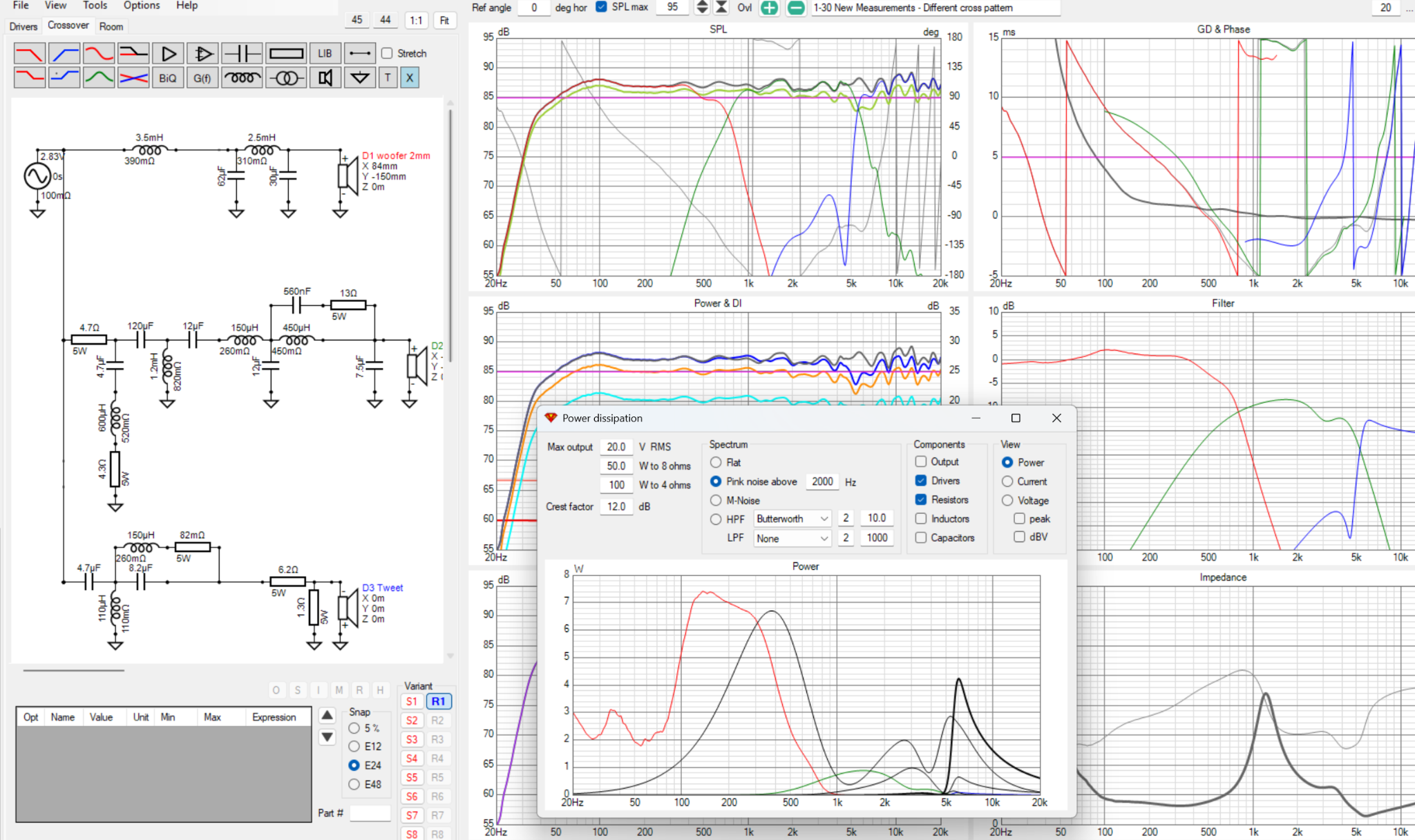The image size is (1415, 840).
Task: Select the blue high-shelf filter tool
Action: pos(64,77)
